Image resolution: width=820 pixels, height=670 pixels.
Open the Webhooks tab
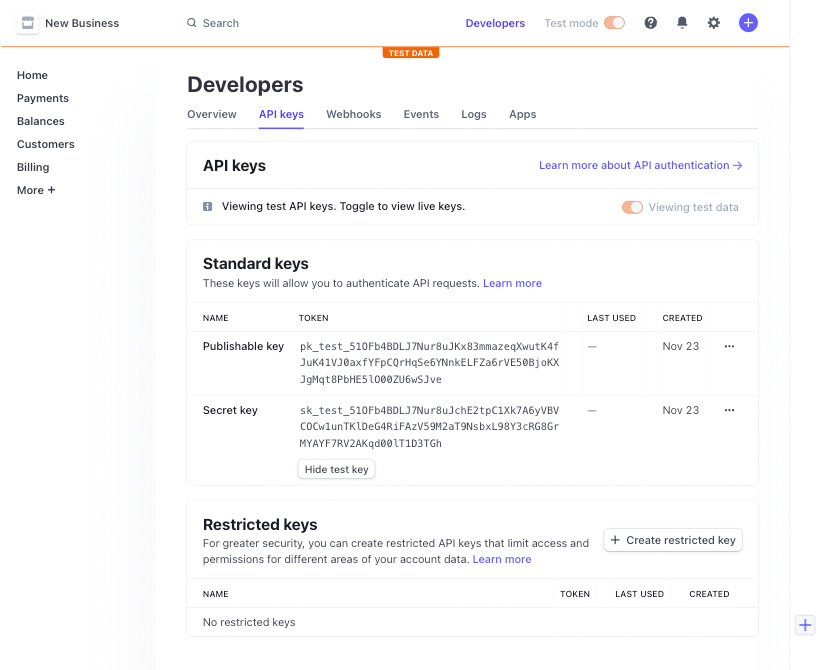(x=354, y=114)
